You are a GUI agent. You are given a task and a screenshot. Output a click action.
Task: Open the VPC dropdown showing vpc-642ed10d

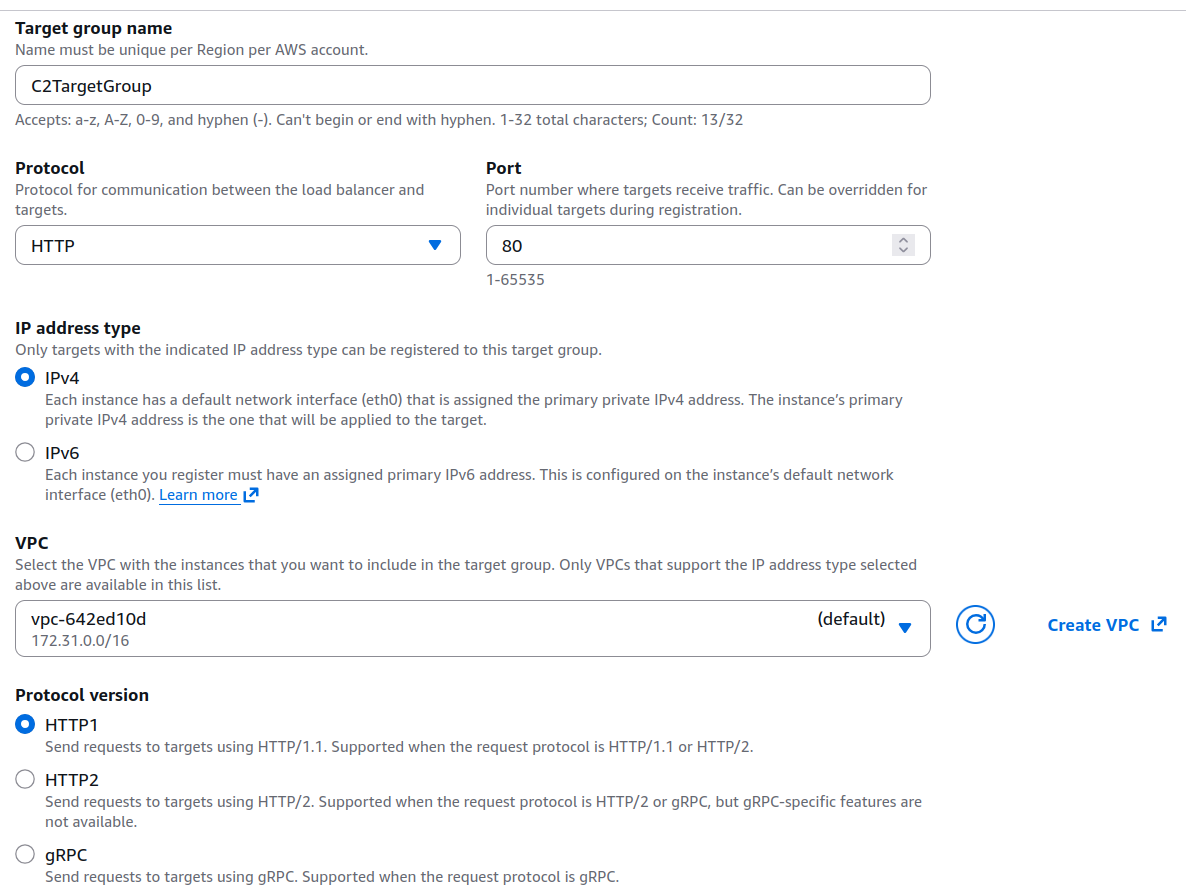coord(472,628)
